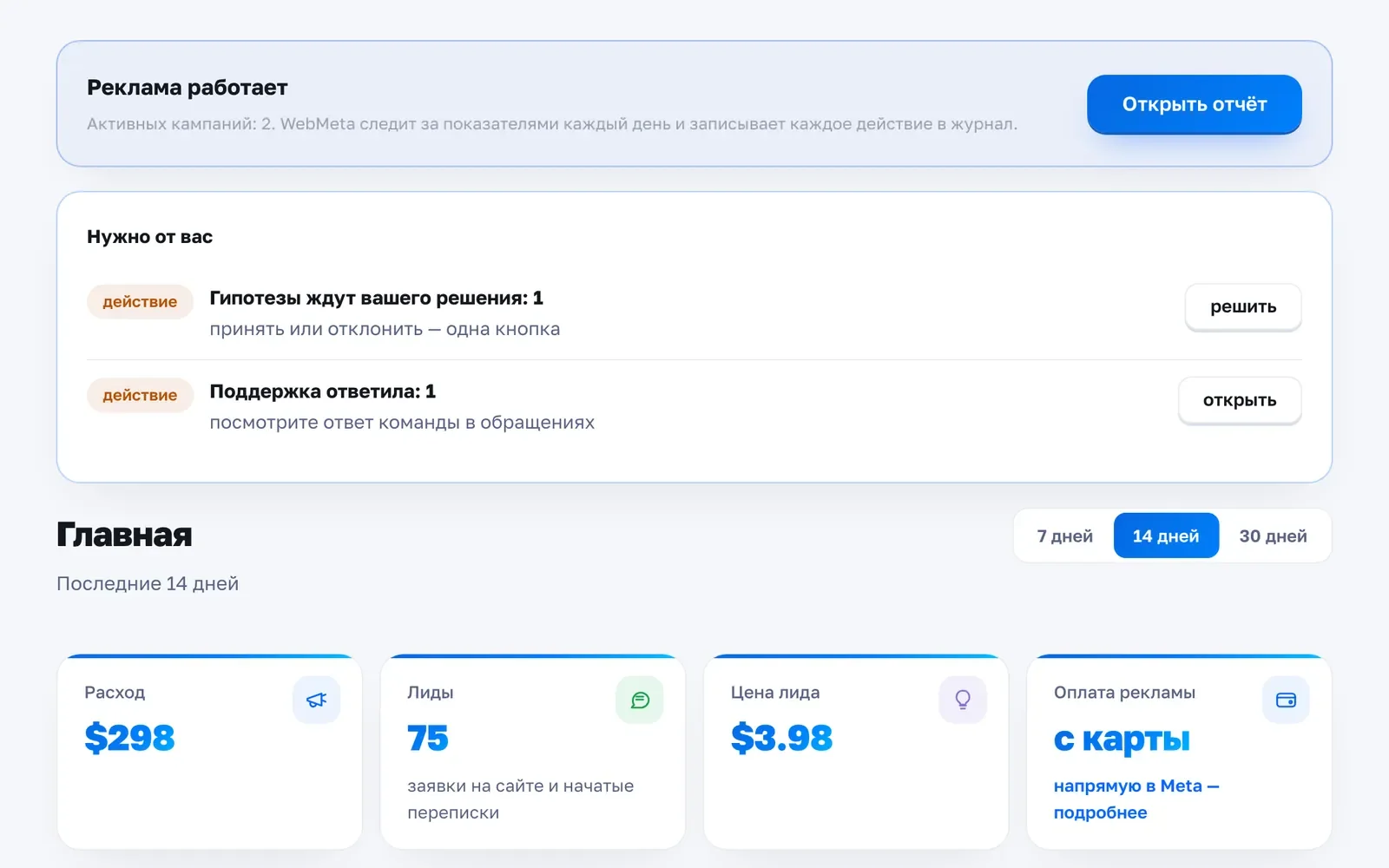This screenshot has width=1389, height=868.
Task: Click the Нужно от вас heading
Action: click(x=150, y=237)
